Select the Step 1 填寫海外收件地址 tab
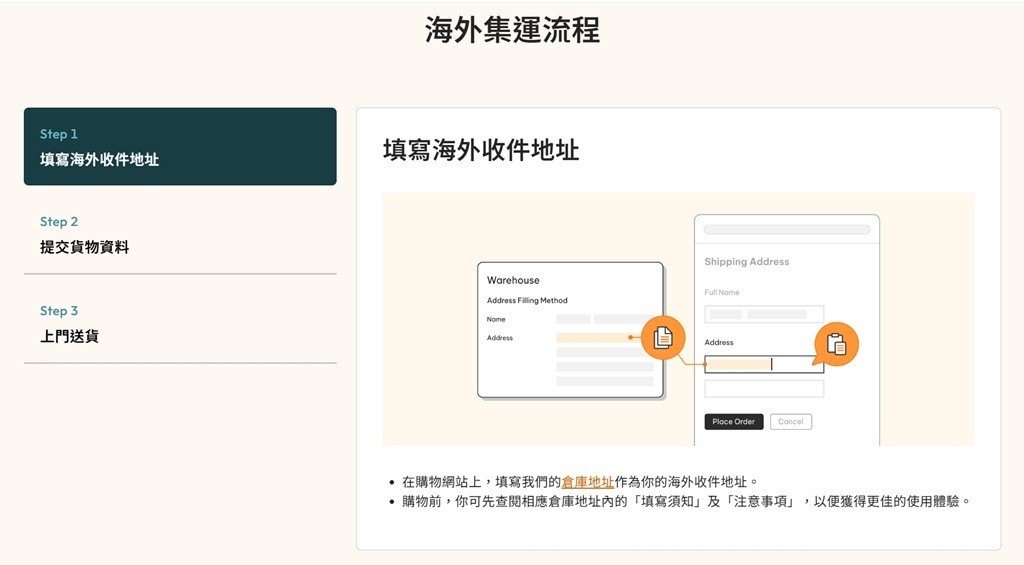Viewport: 1024px width, 565px height. click(x=180, y=146)
